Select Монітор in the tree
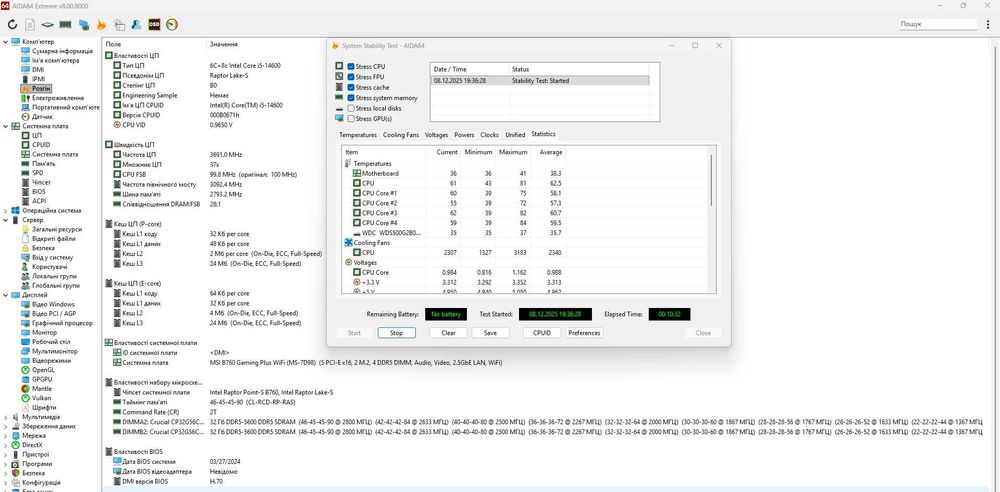 (44, 332)
